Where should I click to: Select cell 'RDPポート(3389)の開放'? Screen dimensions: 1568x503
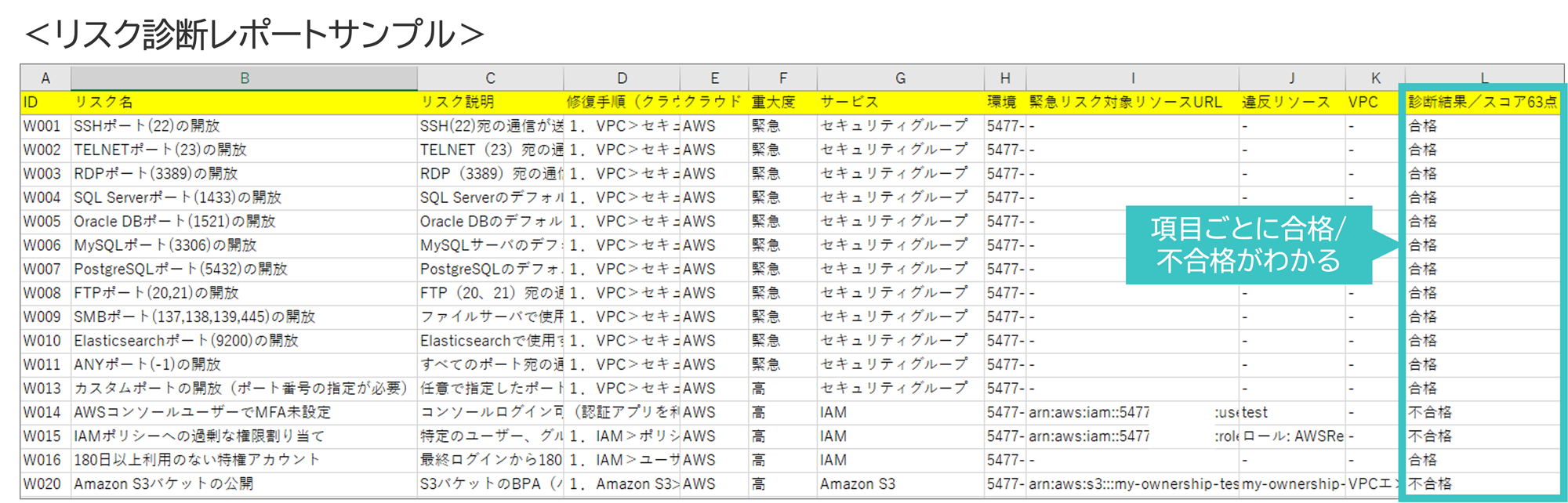(x=244, y=174)
